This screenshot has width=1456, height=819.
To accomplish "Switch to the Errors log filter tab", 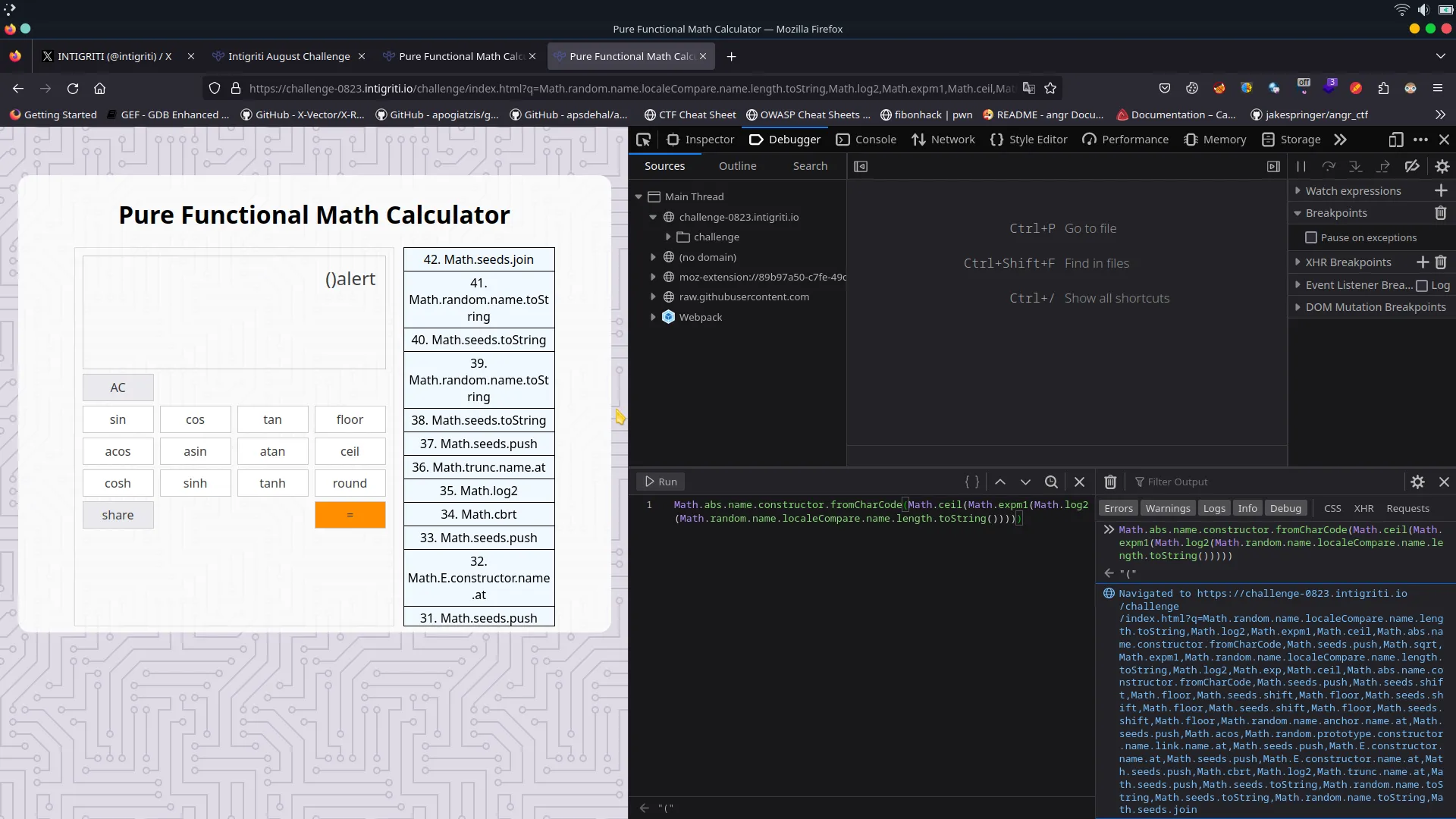I will (x=1119, y=508).
